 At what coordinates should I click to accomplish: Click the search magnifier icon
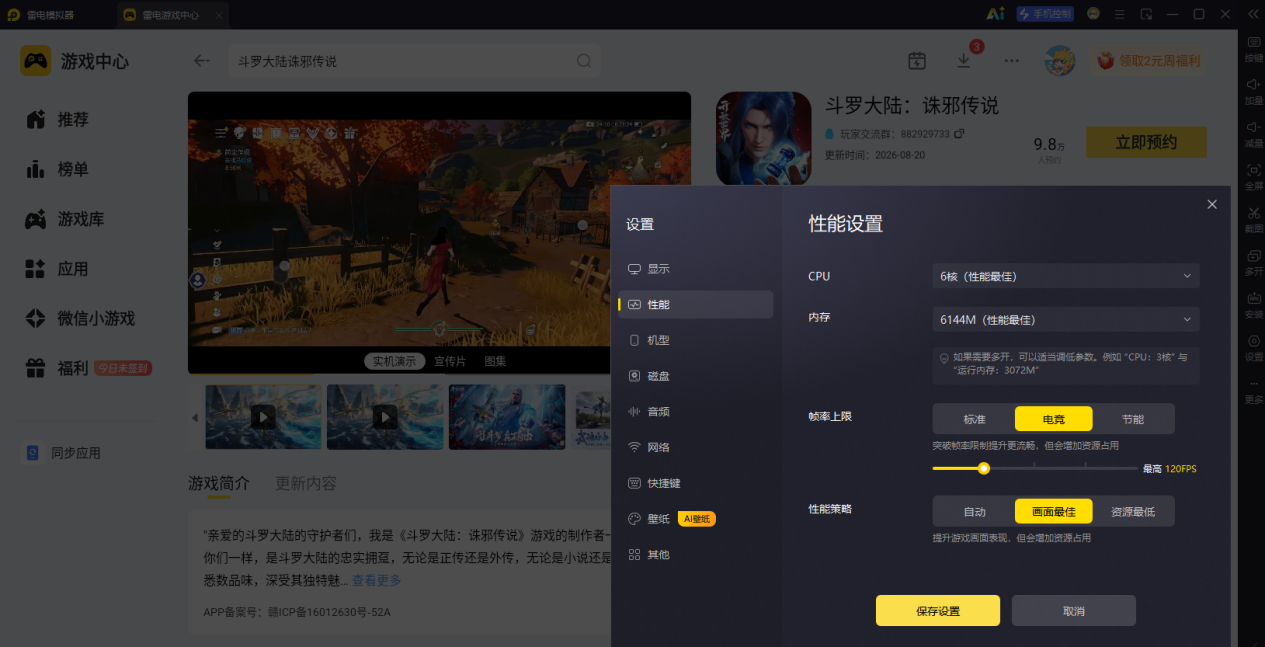584,61
